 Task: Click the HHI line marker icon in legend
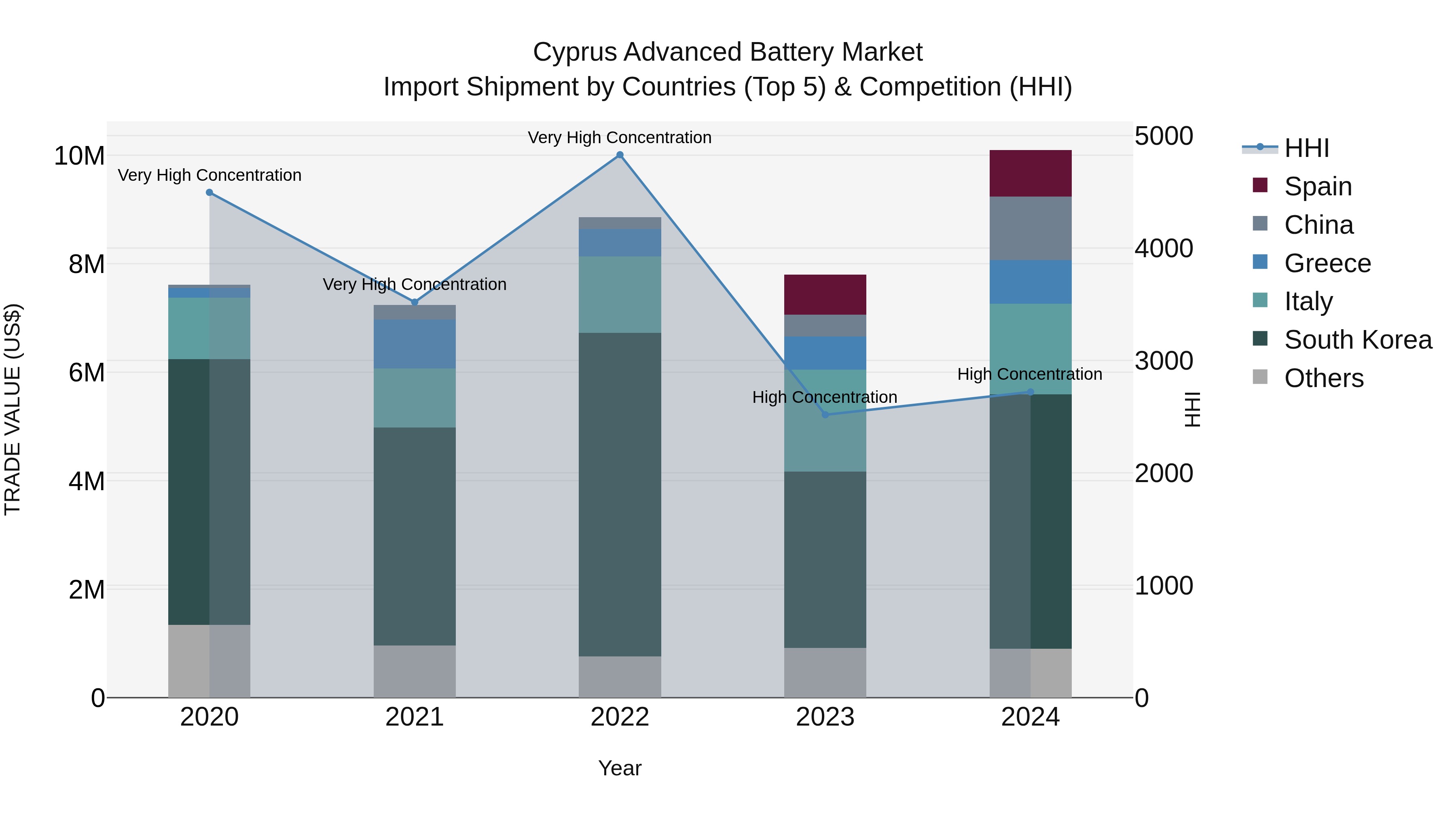pos(1260,148)
